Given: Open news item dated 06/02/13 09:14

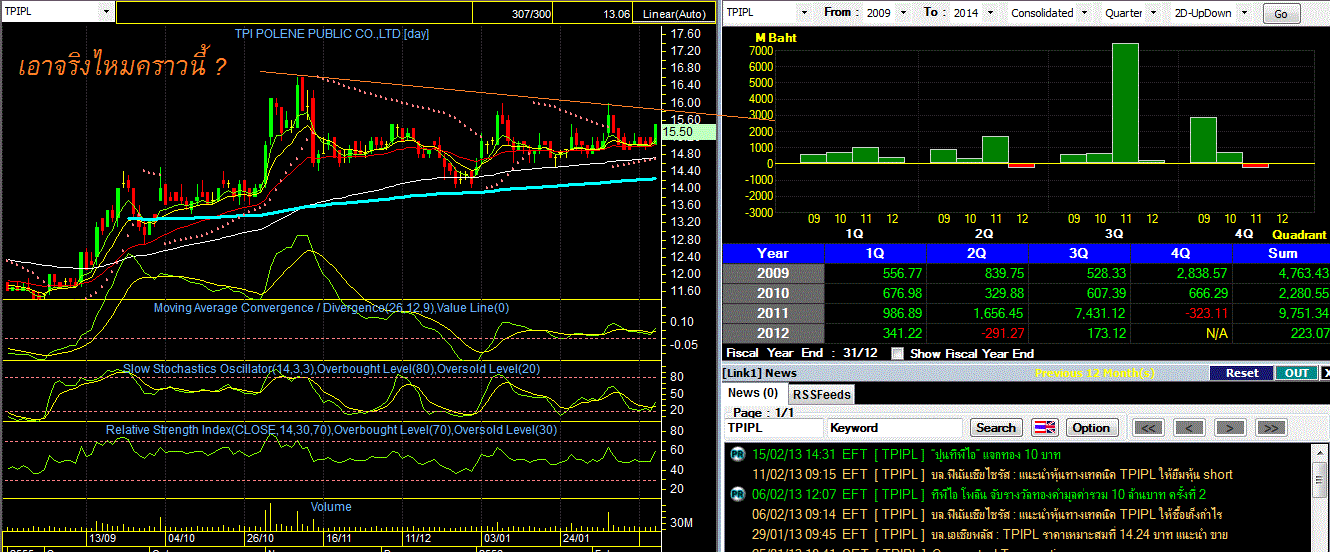Looking at the screenshot, I should click(x=1017, y=514).
